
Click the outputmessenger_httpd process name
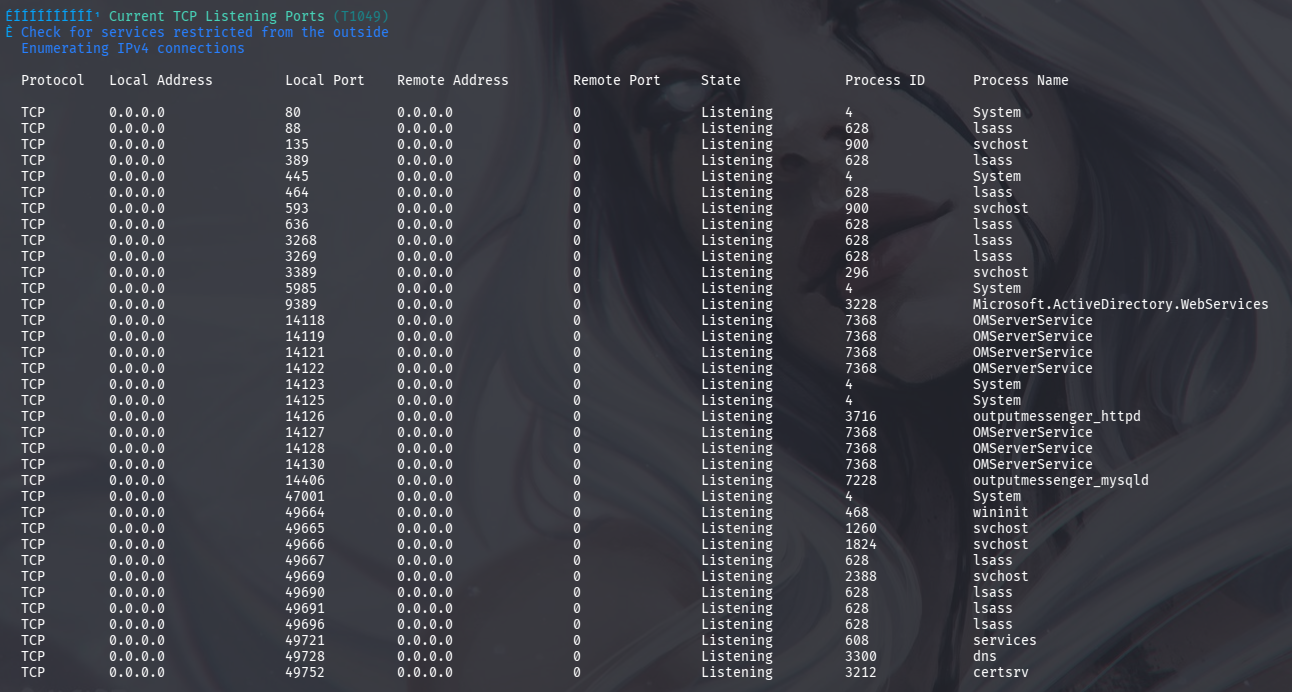(x=1057, y=416)
